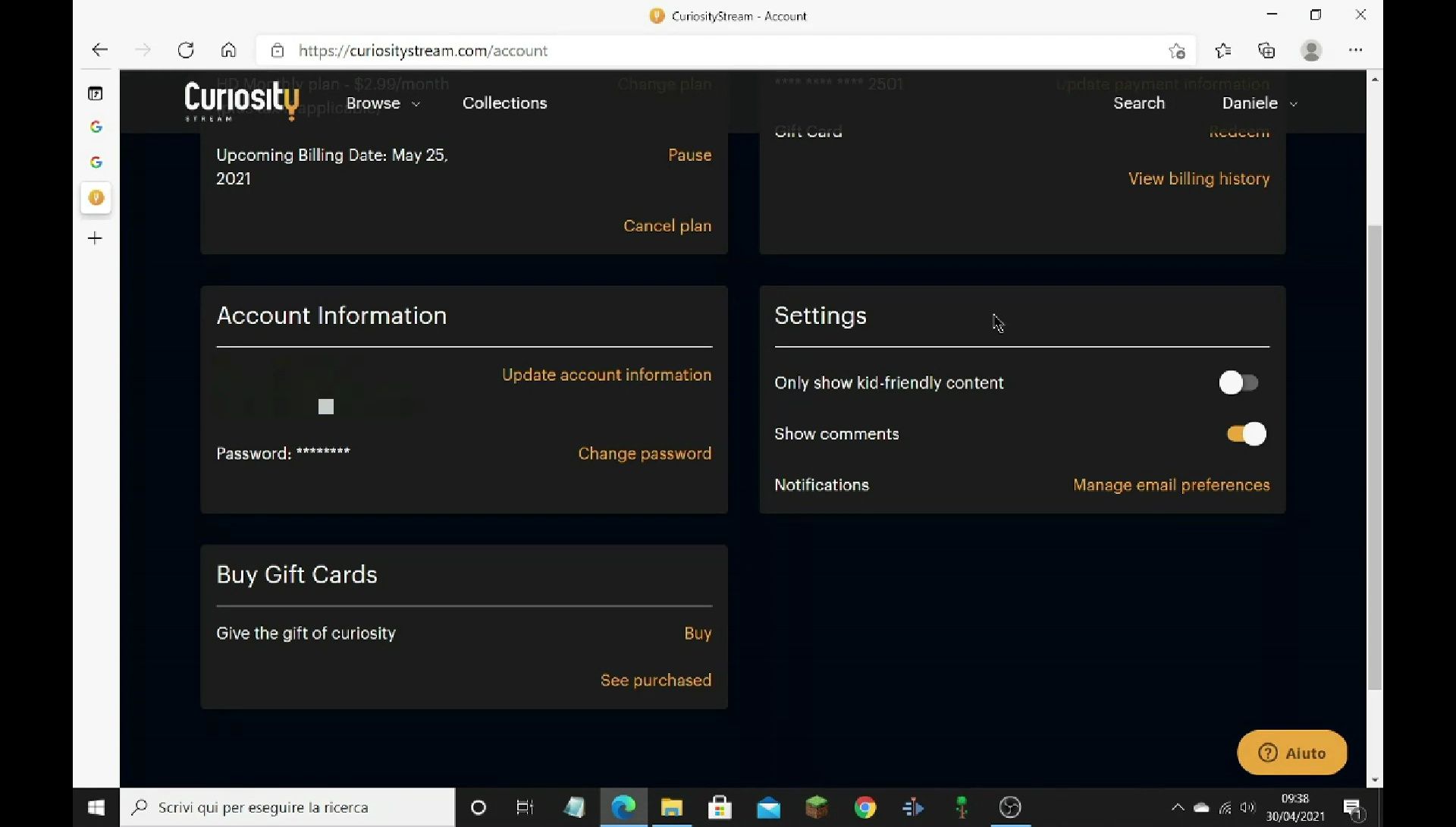Click the Password masked text
The width and height of the screenshot is (1456, 827).
283,454
